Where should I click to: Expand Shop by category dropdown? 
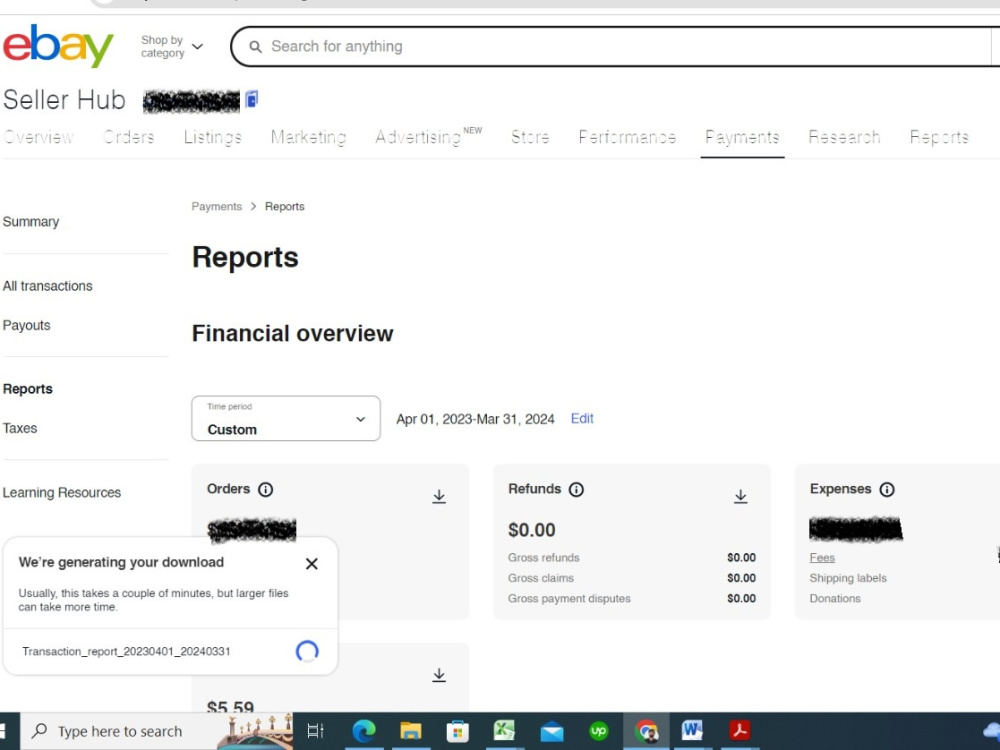(172, 47)
